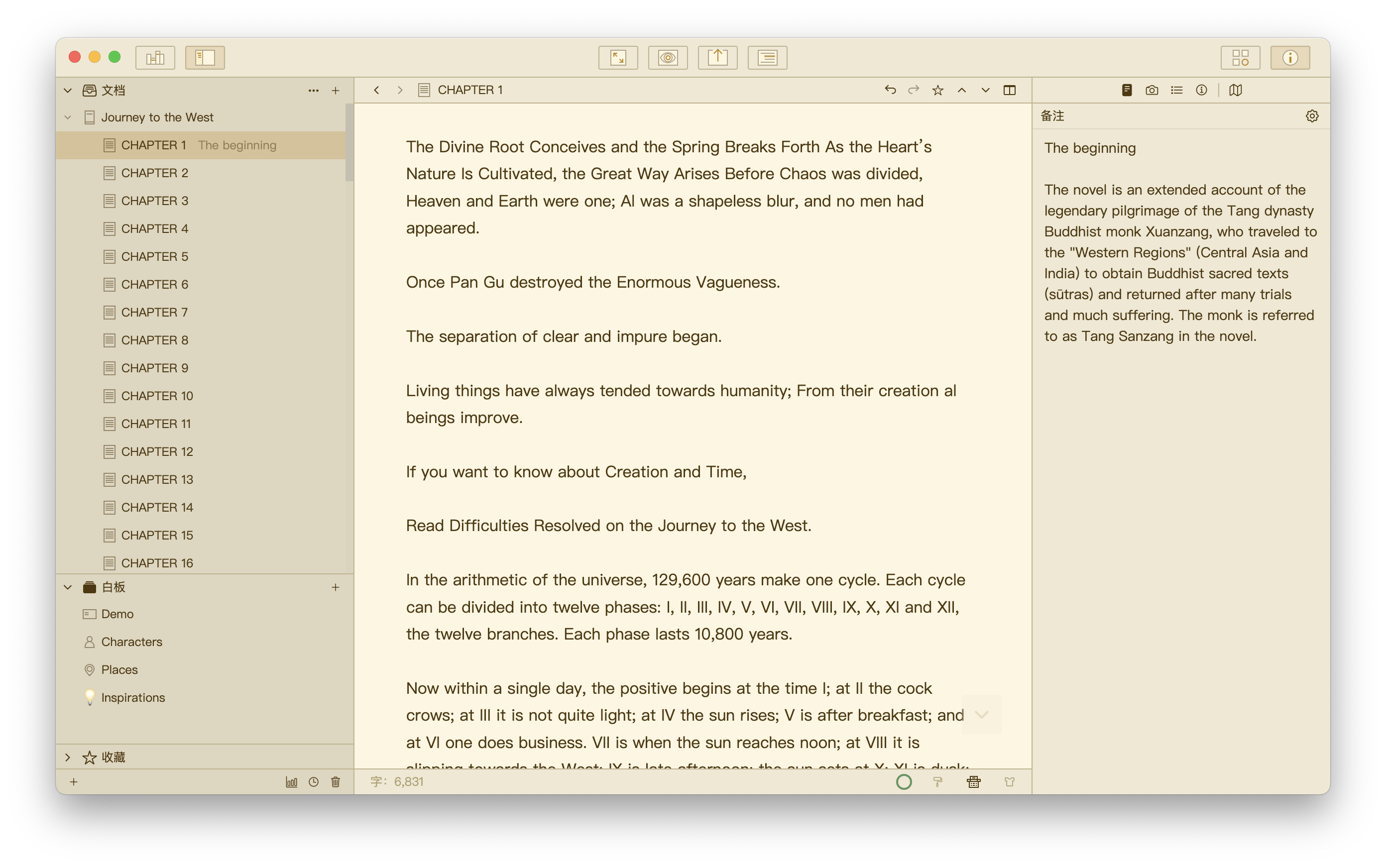
Task: Open 备注 settings gear
Action: pos(1312,116)
